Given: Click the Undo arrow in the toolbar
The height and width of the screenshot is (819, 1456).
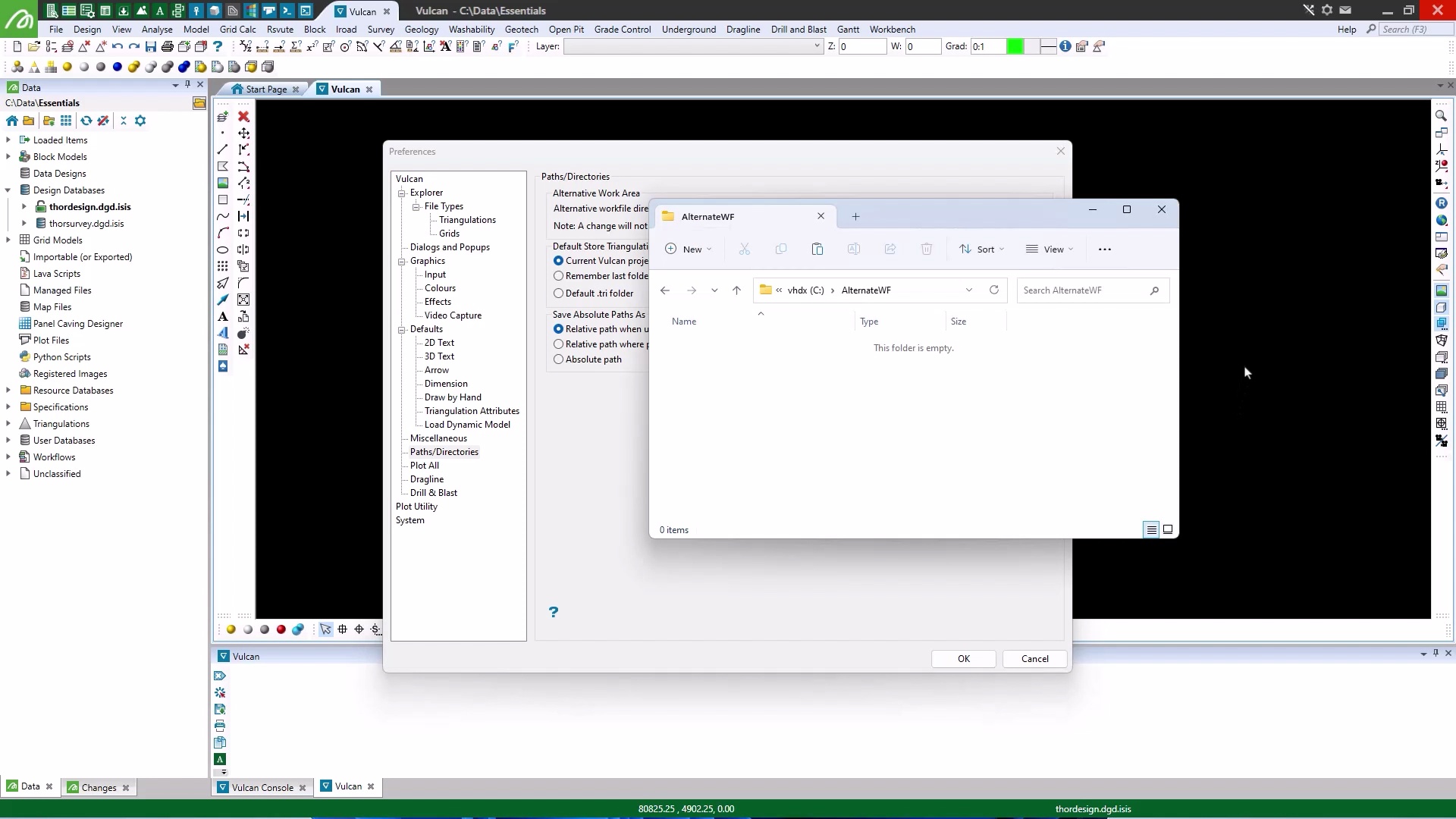Looking at the screenshot, I should click(x=118, y=47).
